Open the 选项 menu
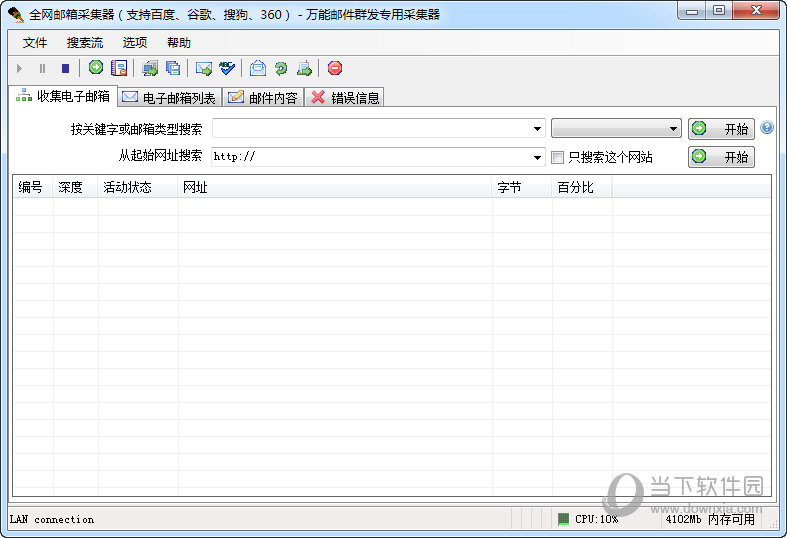Image resolution: width=787 pixels, height=538 pixels. coord(135,43)
